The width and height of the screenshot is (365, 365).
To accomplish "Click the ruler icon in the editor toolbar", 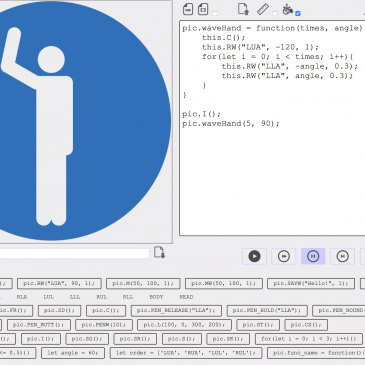I will pos(263,9).
